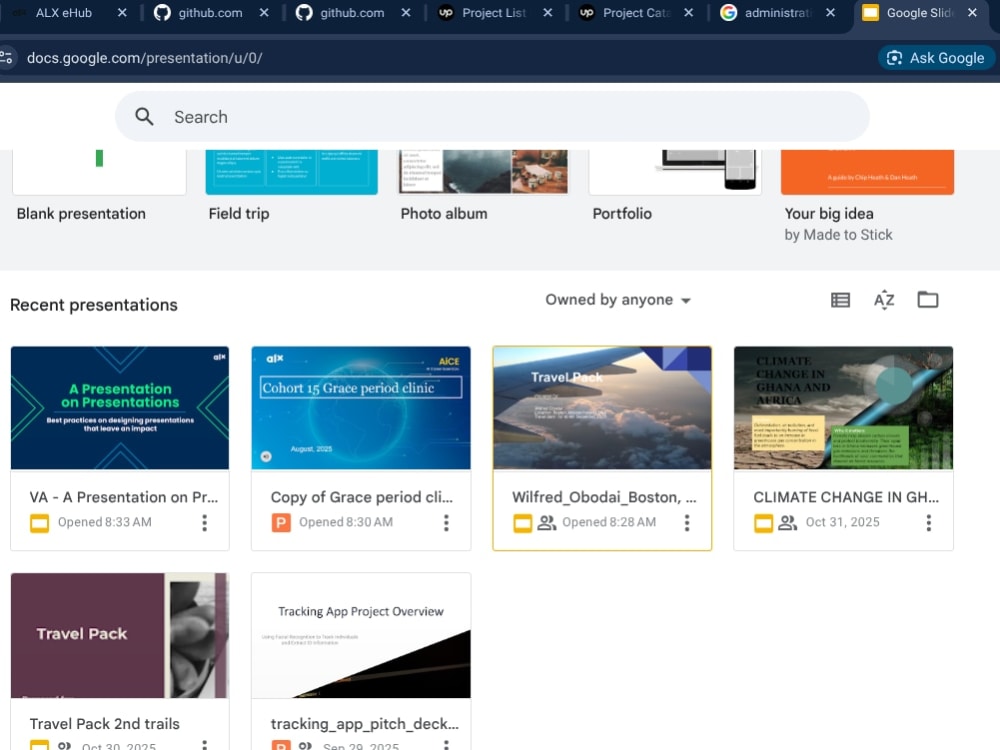Click the Google Slides tab favicon

870,13
